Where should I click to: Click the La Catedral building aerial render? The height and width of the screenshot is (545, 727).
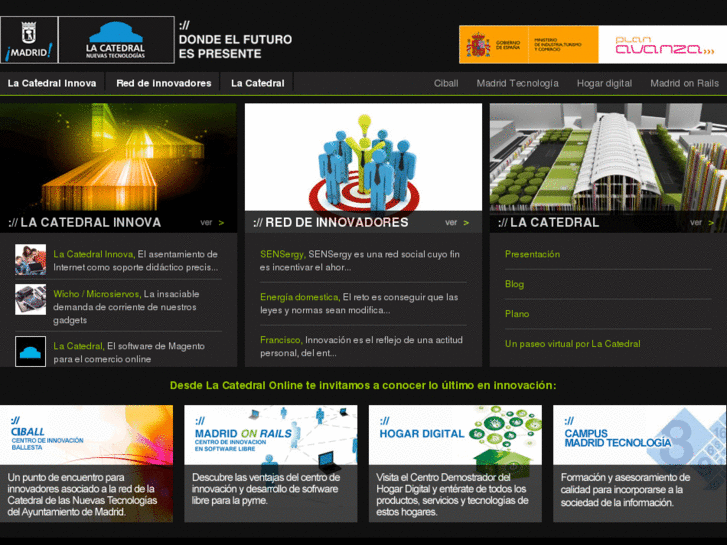click(608, 158)
